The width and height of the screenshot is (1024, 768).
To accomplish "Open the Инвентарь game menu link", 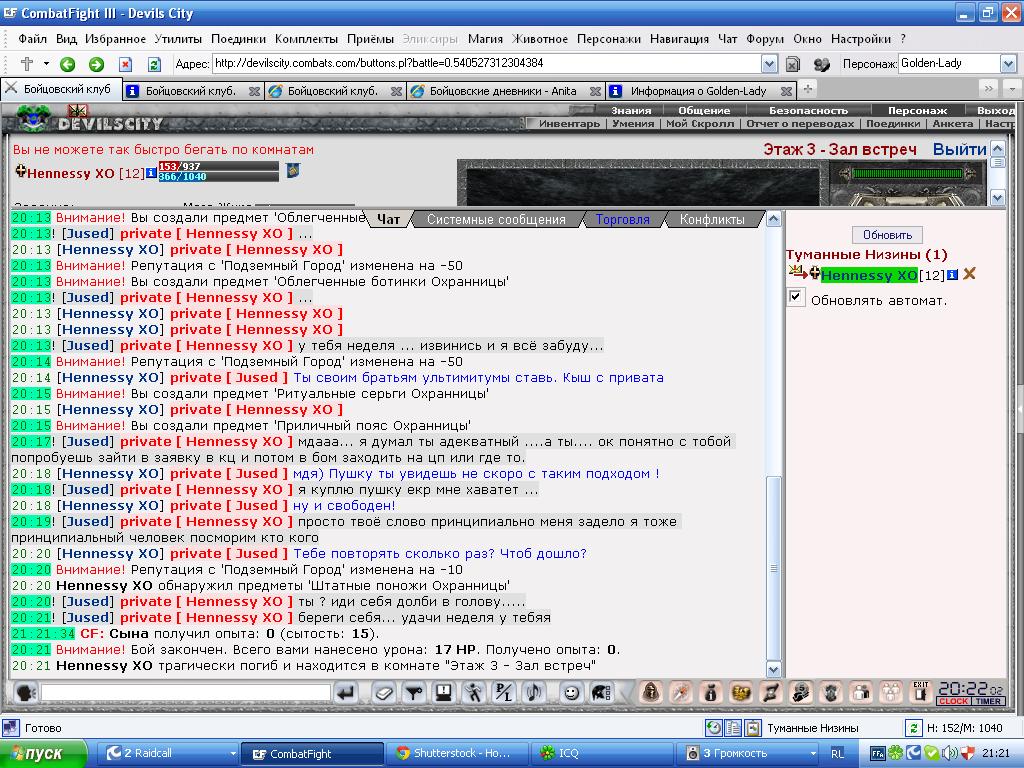I will pyautogui.click(x=569, y=123).
